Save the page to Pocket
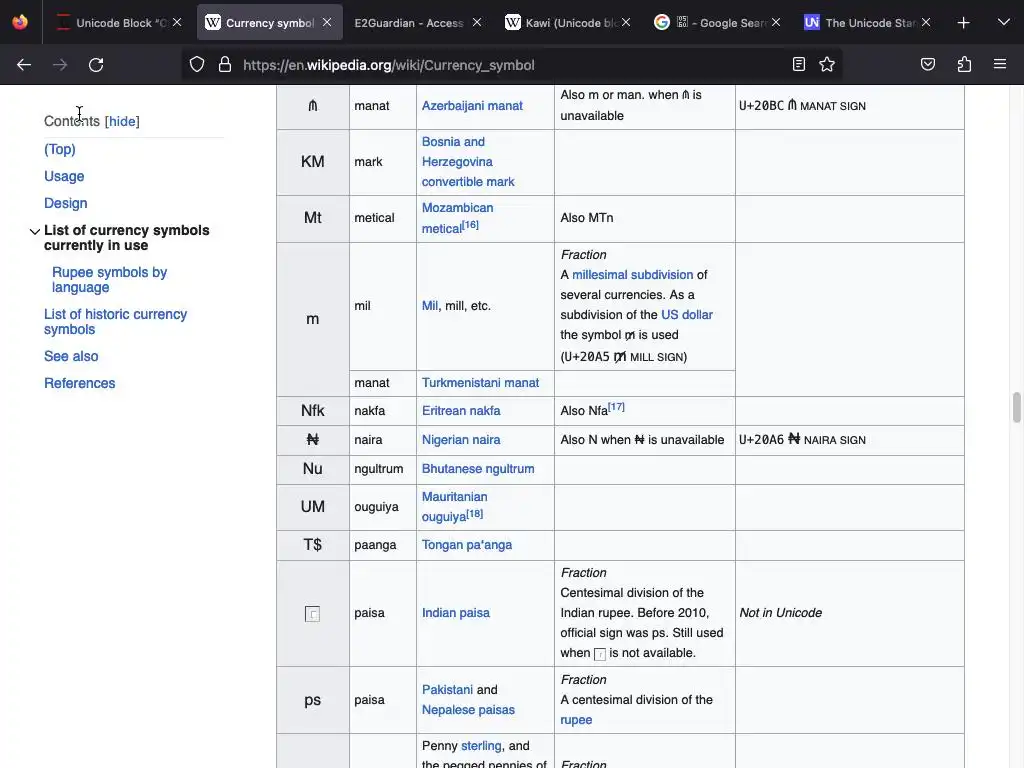1024x768 pixels. coord(928,65)
